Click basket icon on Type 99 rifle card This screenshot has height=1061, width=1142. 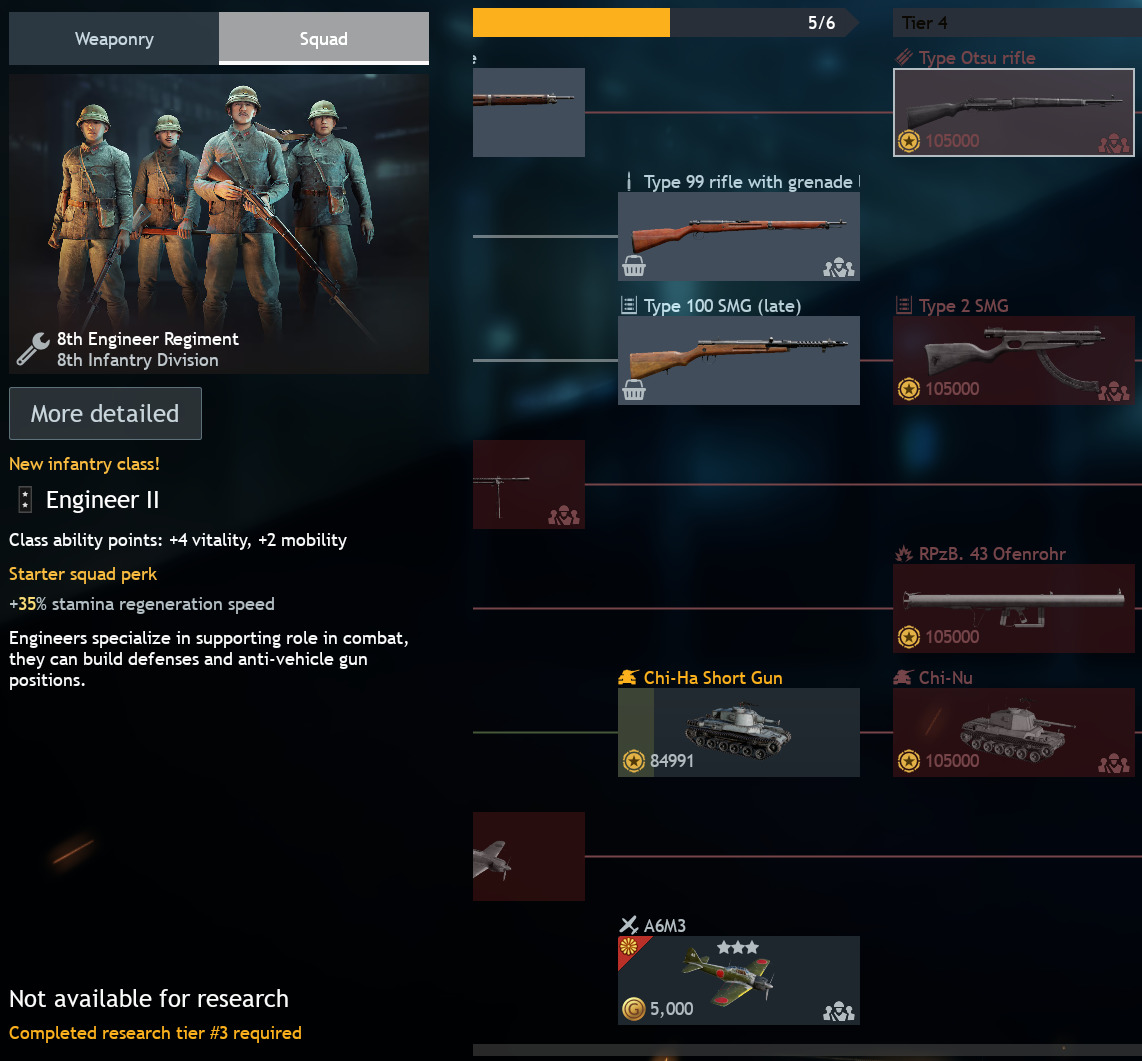pos(634,267)
